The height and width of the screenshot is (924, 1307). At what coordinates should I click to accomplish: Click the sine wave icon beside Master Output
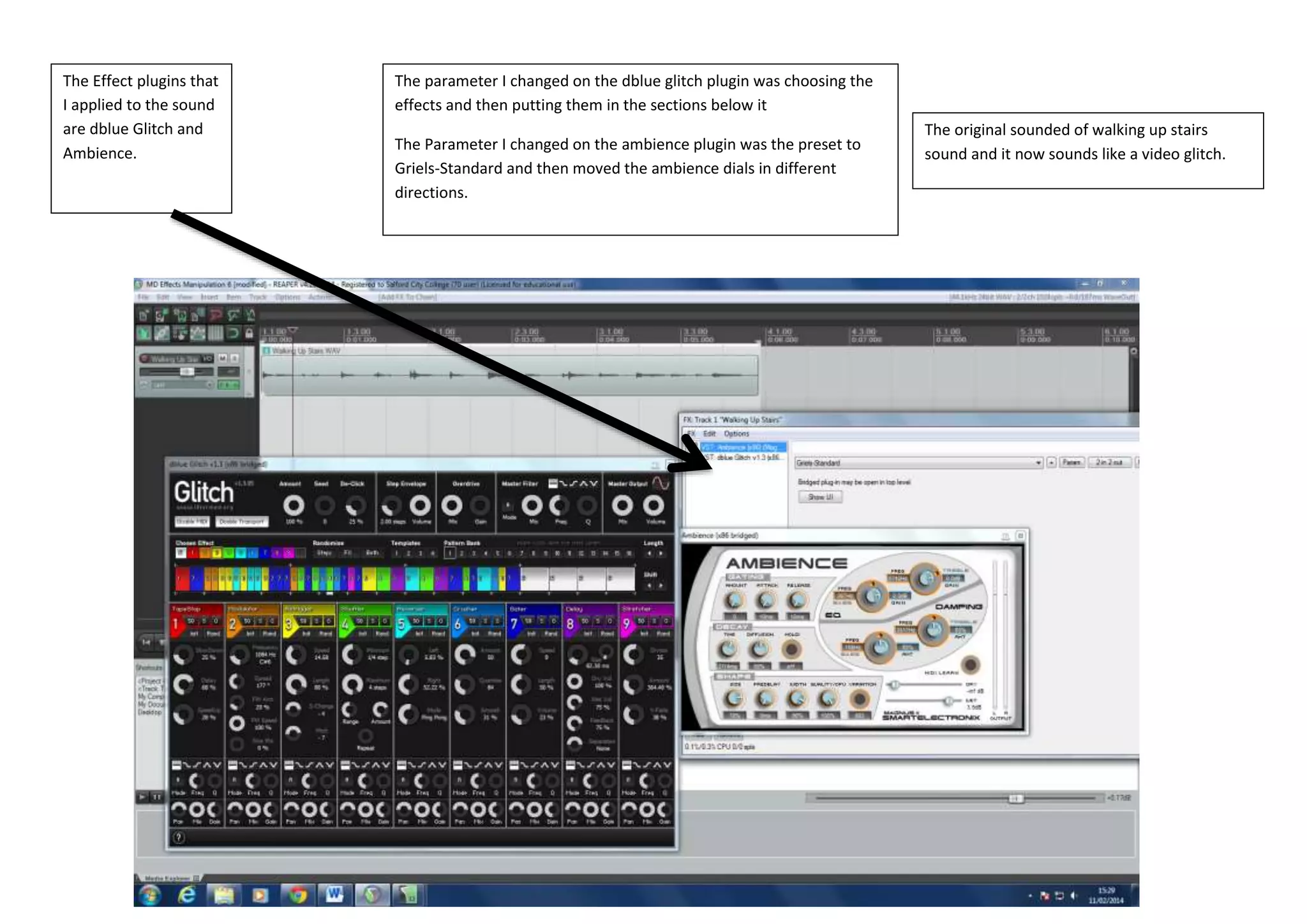pos(661,483)
